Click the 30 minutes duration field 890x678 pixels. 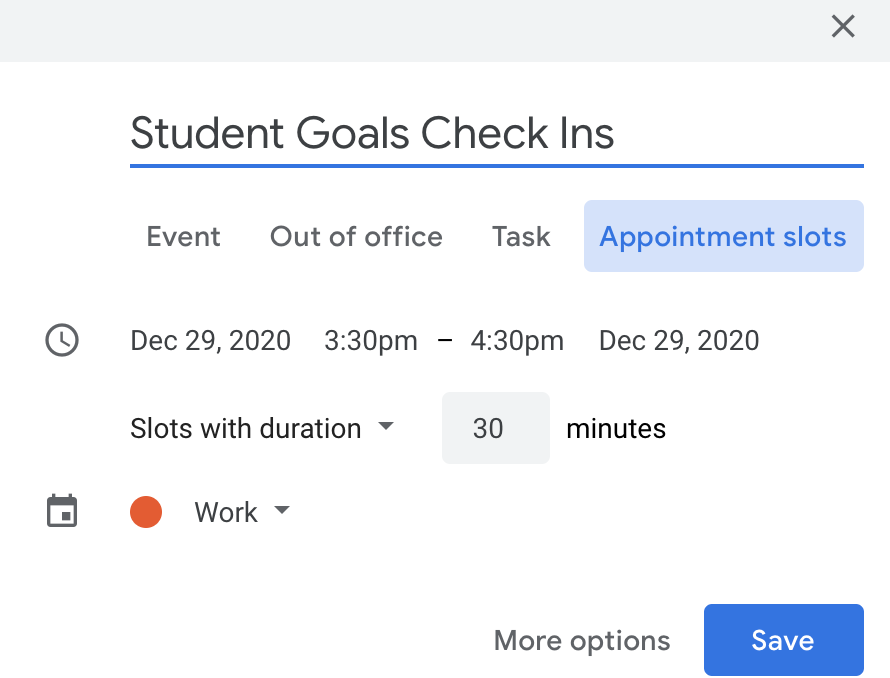495,429
